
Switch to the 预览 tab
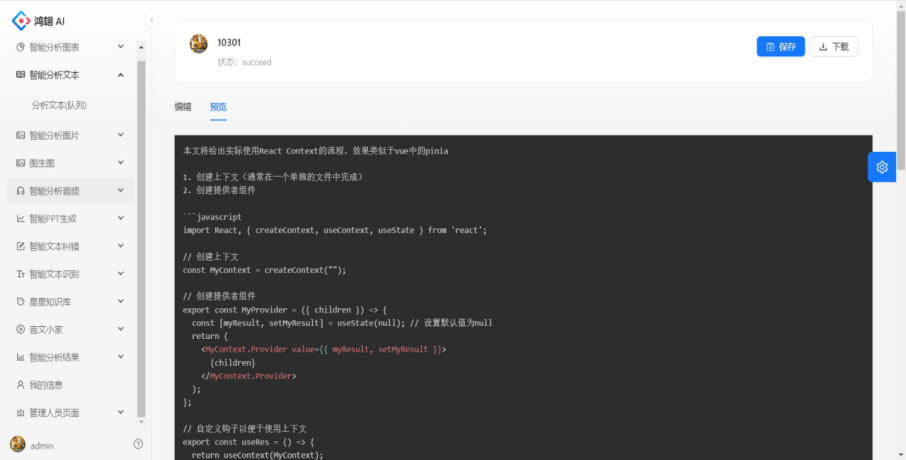click(218, 106)
